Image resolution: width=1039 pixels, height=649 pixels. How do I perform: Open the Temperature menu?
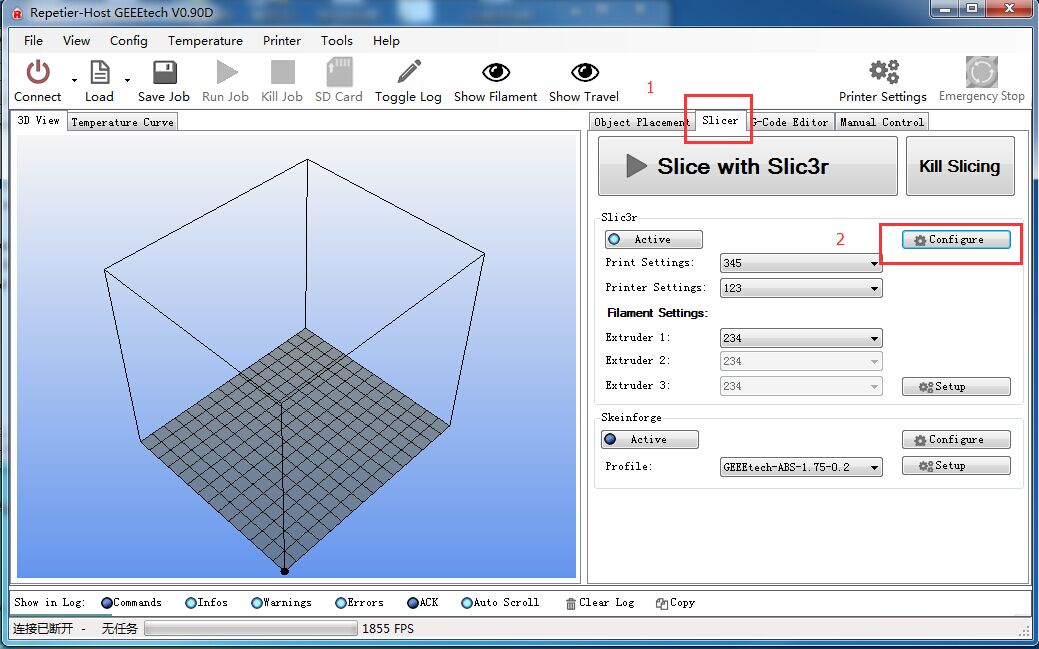[x=205, y=40]
